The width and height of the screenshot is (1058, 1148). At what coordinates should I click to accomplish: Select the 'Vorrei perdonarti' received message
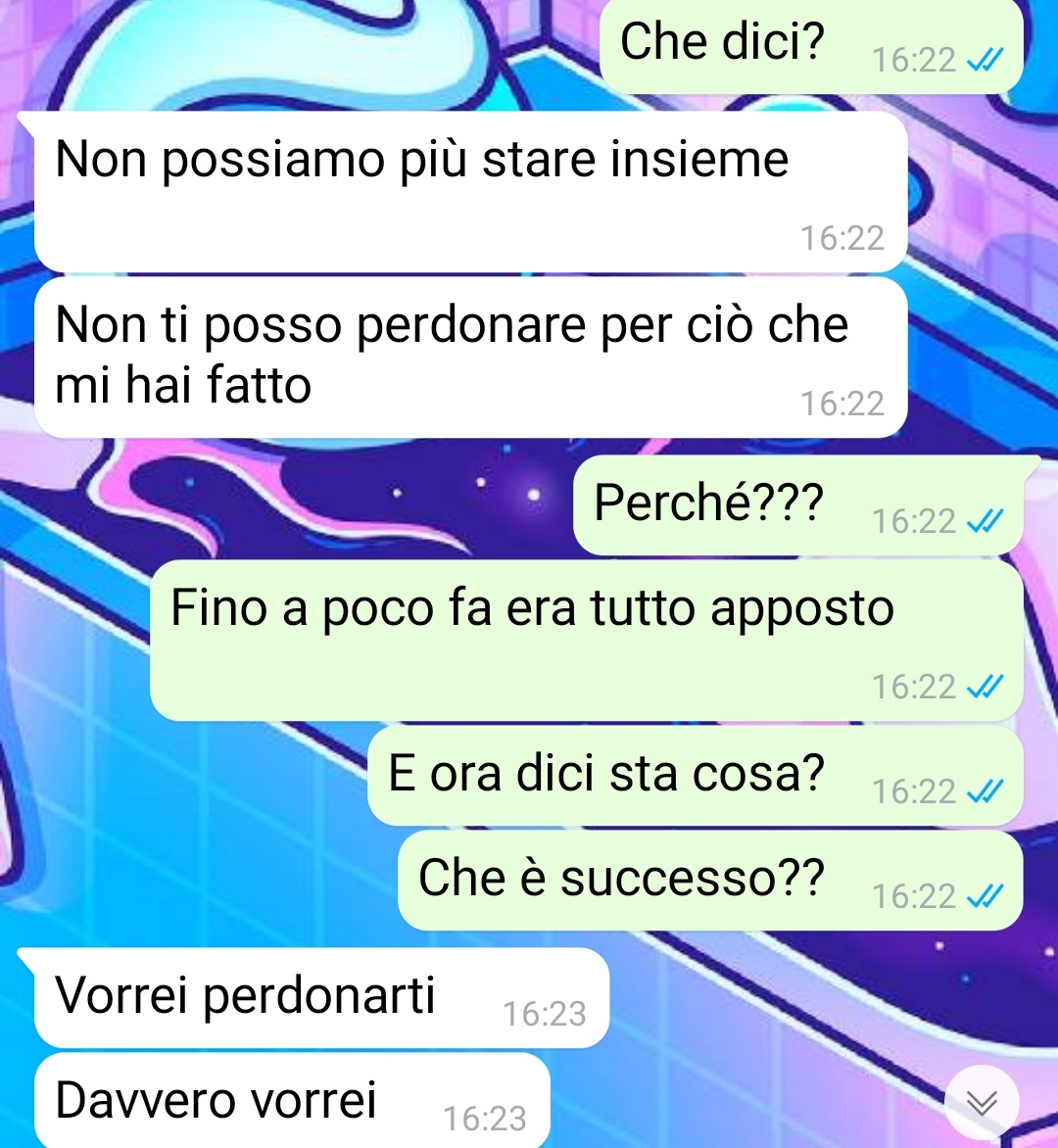[x=320, y=998]
